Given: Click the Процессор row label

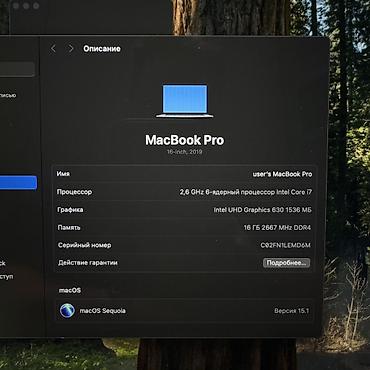Looking at the screenshot, I should [x=74, y=192].
